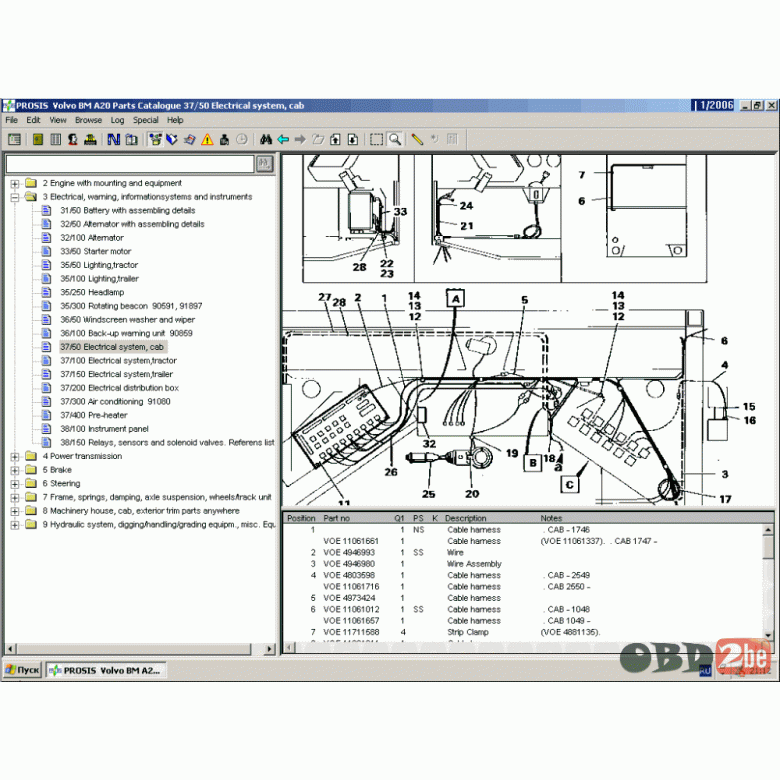Open 37/400 Pre-heater page

pyautogui.click(x=94, y=415)
